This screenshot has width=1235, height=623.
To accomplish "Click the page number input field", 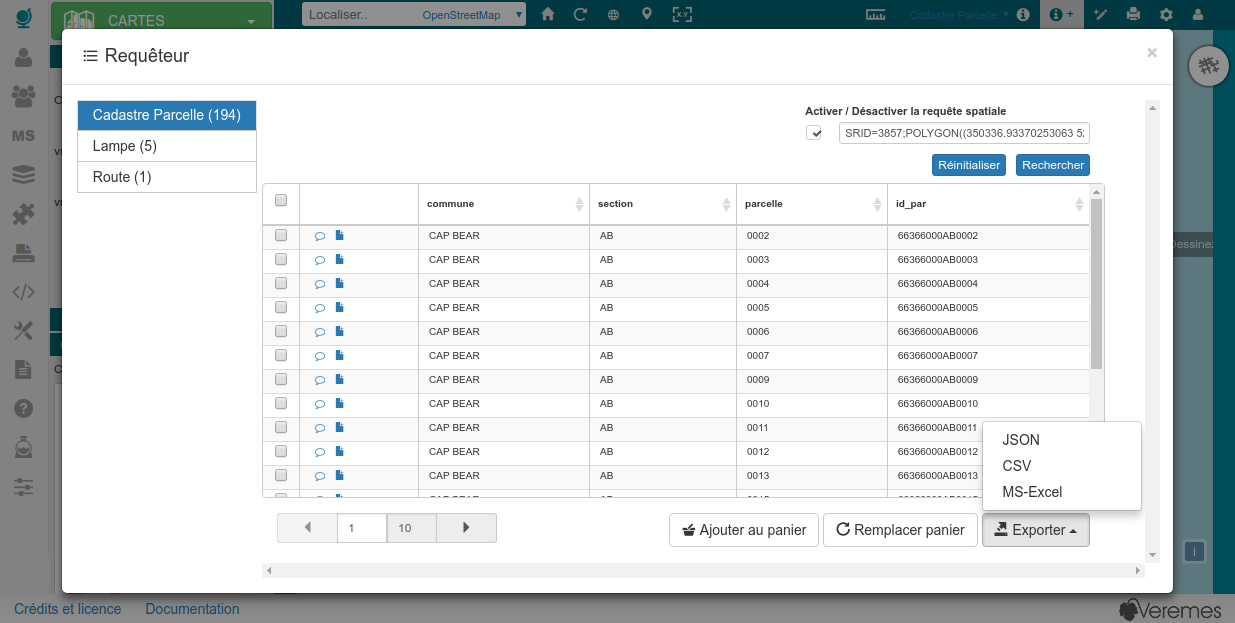I will (x=362, y=528).
